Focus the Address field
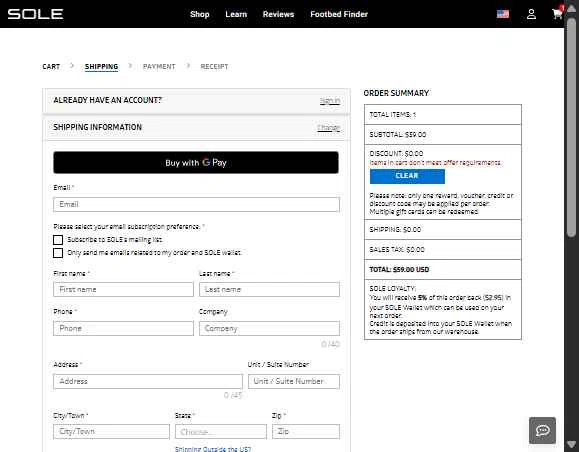579x452 pixels. pyautogui.click(x=148, y=381)
